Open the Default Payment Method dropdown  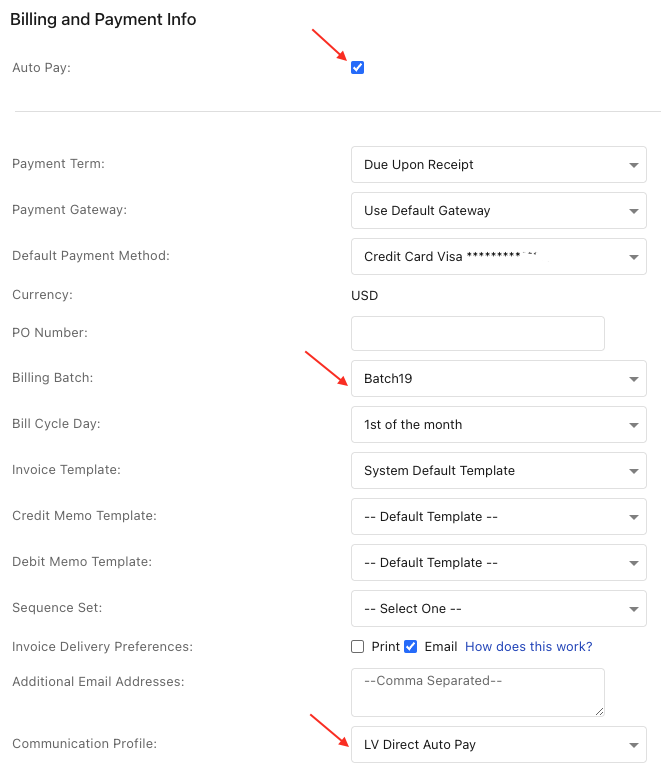pyautogui.click(x=498, y=257)
